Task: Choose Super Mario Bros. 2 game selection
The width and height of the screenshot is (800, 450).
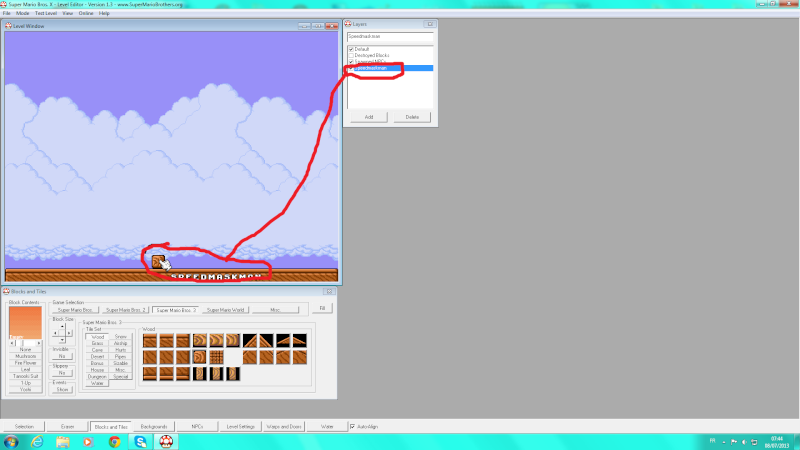Action: (x=126, y=310)
